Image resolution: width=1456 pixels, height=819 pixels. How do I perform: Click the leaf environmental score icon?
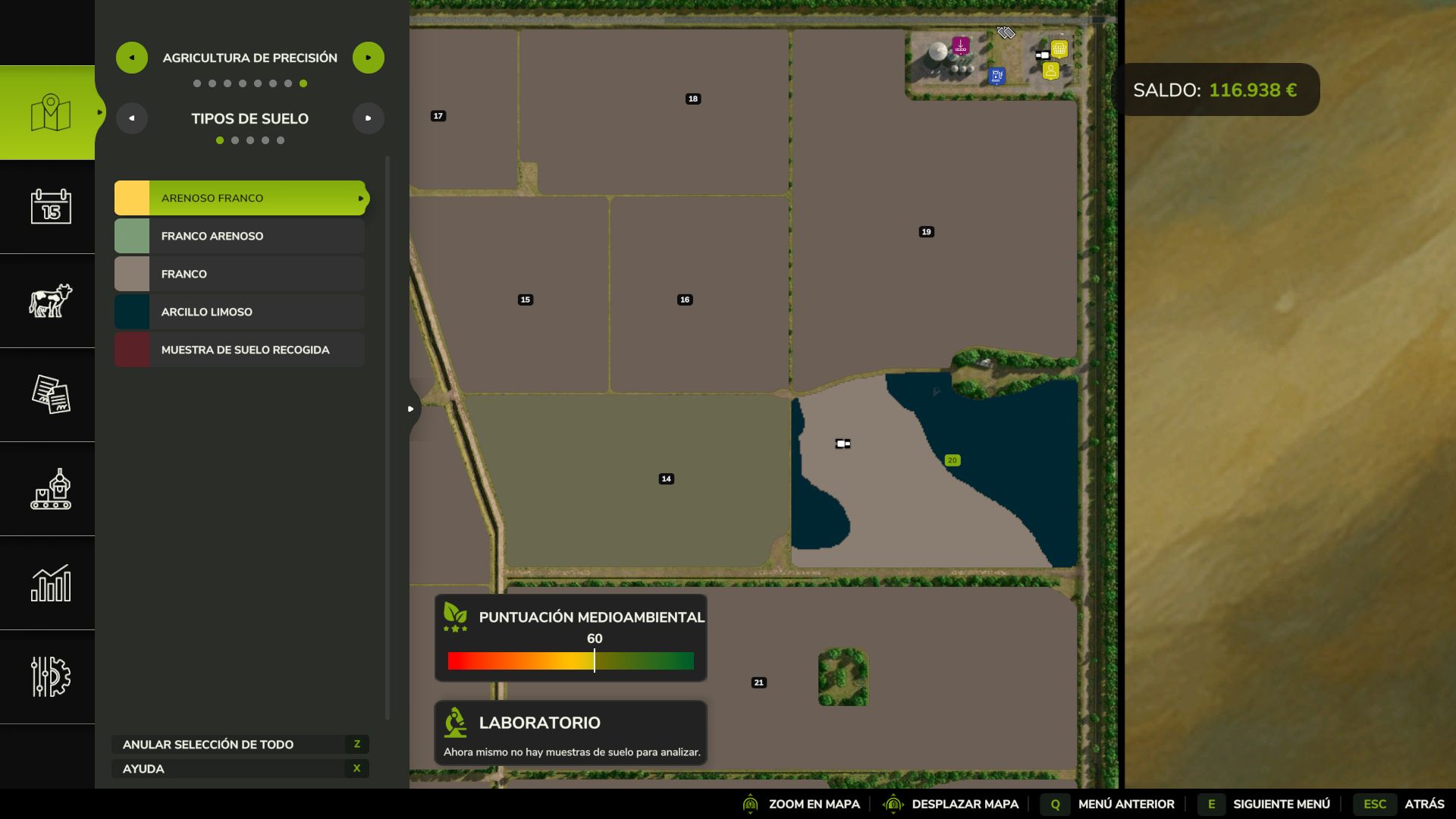[x=455, y=617]
